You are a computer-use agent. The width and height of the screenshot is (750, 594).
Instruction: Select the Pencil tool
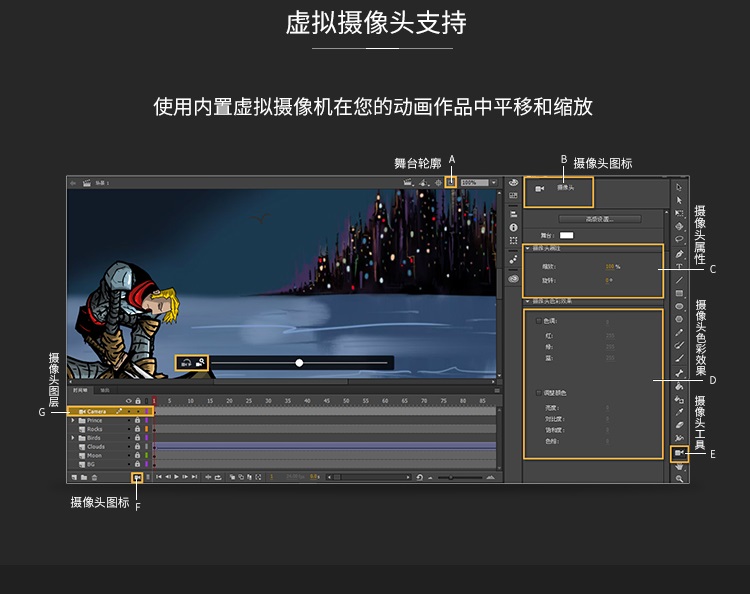pyautogui.click(x=679, y=332)
